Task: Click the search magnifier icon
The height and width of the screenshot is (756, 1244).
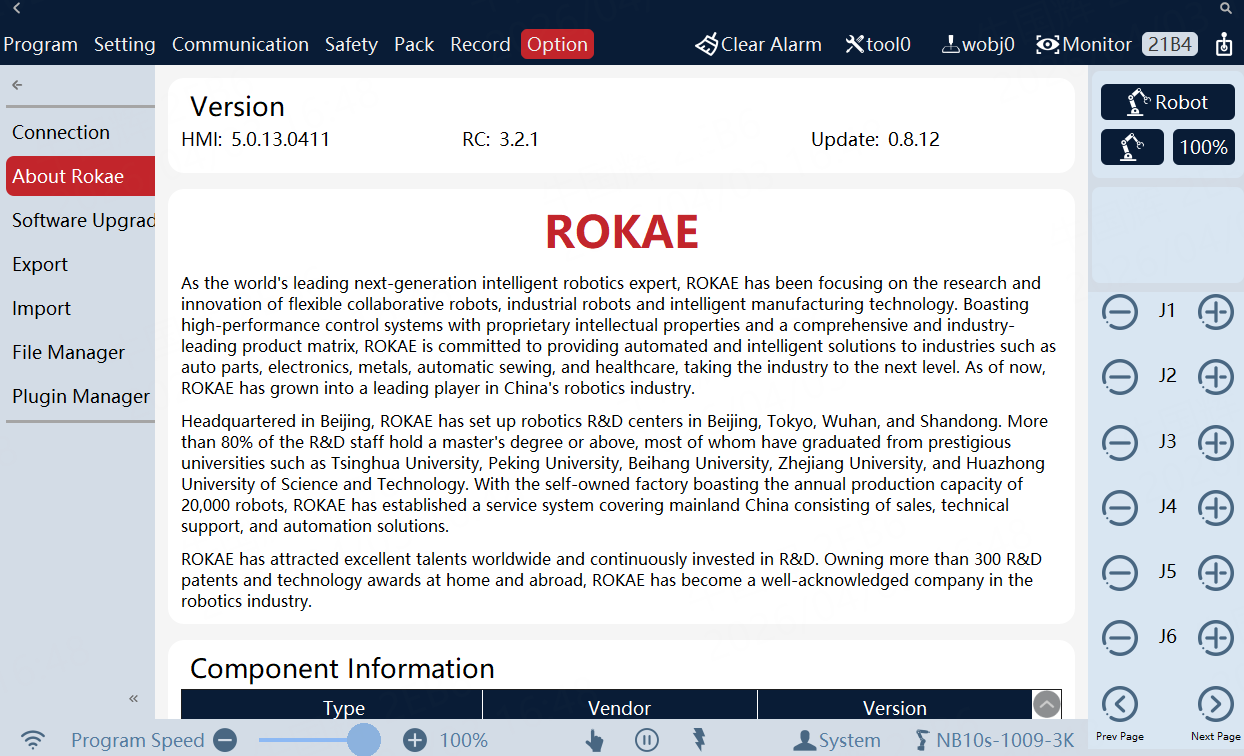Action: tap(1226, 8)
